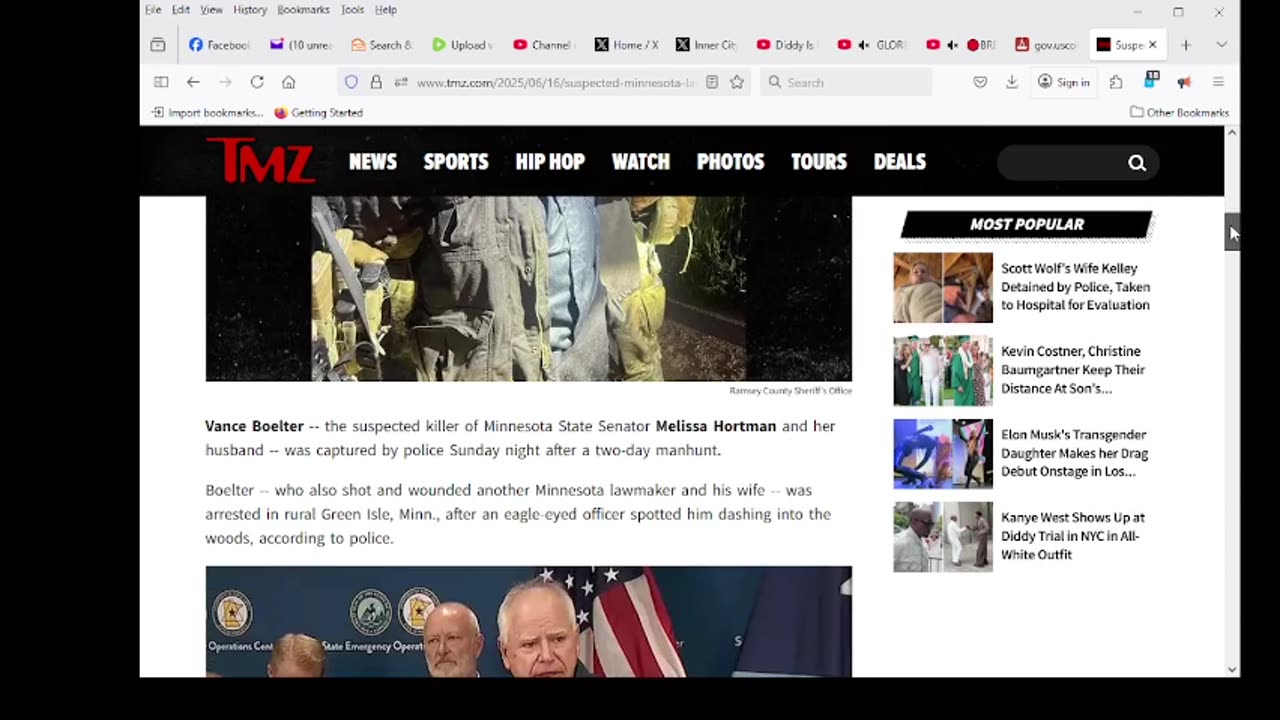Image resolution: width=1280 pixels, height=720 pixels.
Task: Open the Edit menu
Action: point(181,10)
